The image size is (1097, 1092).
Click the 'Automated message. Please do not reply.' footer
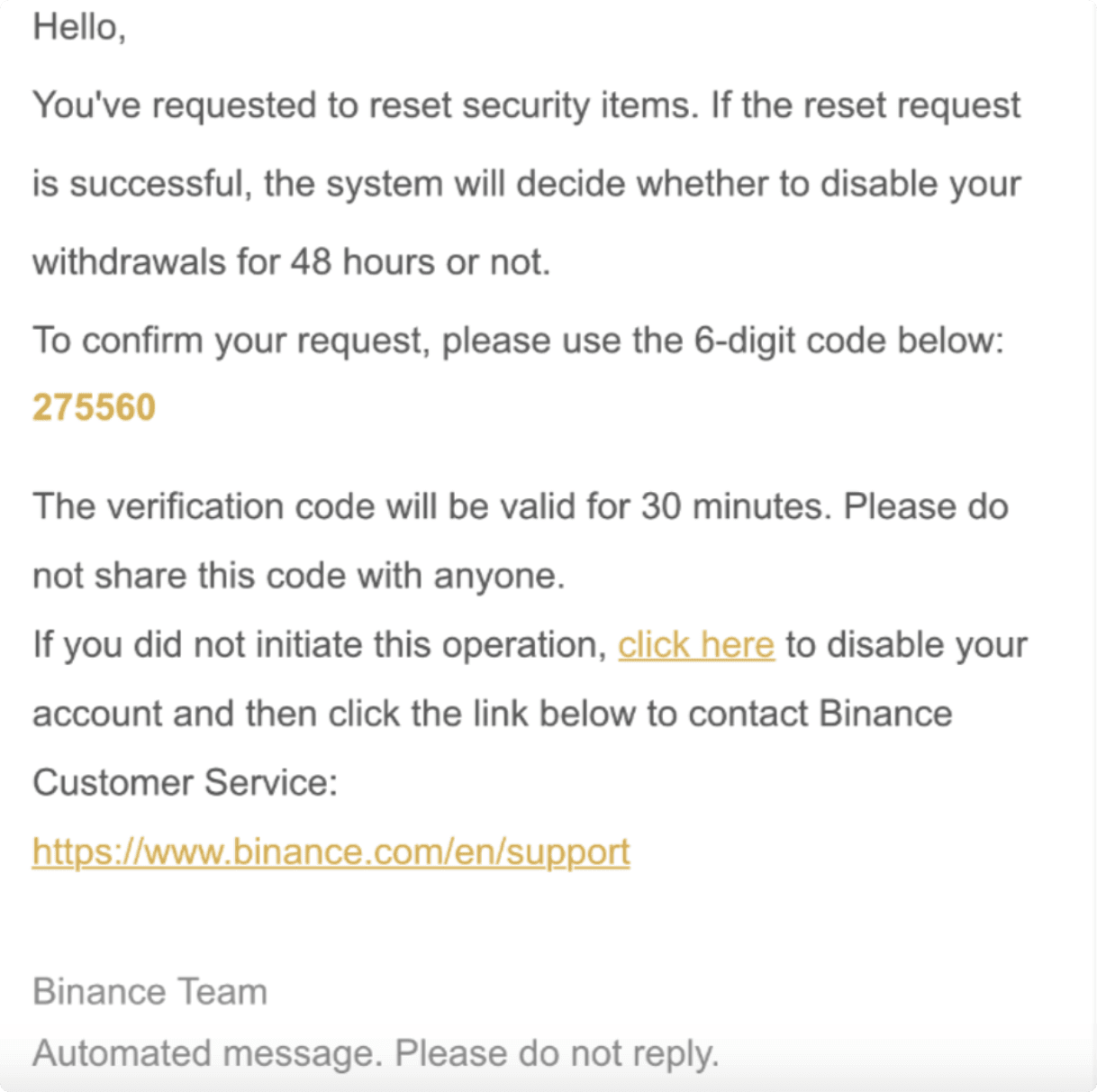click(376, 1053)
